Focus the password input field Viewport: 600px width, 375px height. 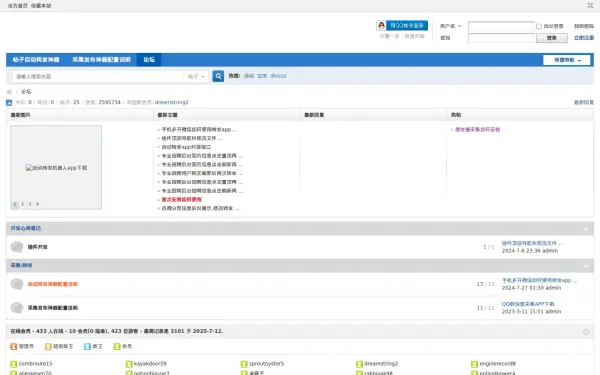click(x=501, y=38)
